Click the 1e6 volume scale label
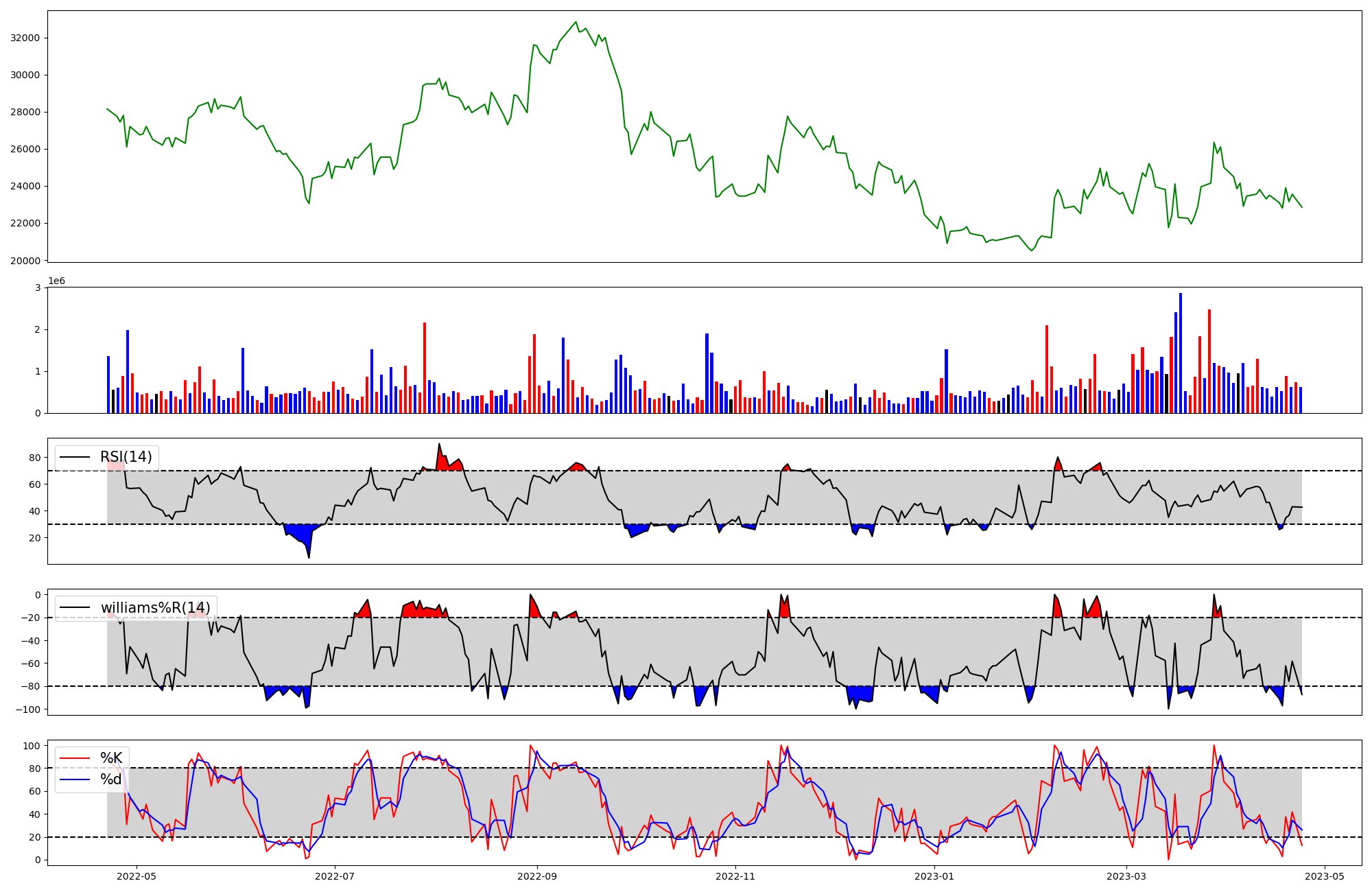Viewport: 1372px width, 892px height. pyautogui.click(x=56, y=281)
